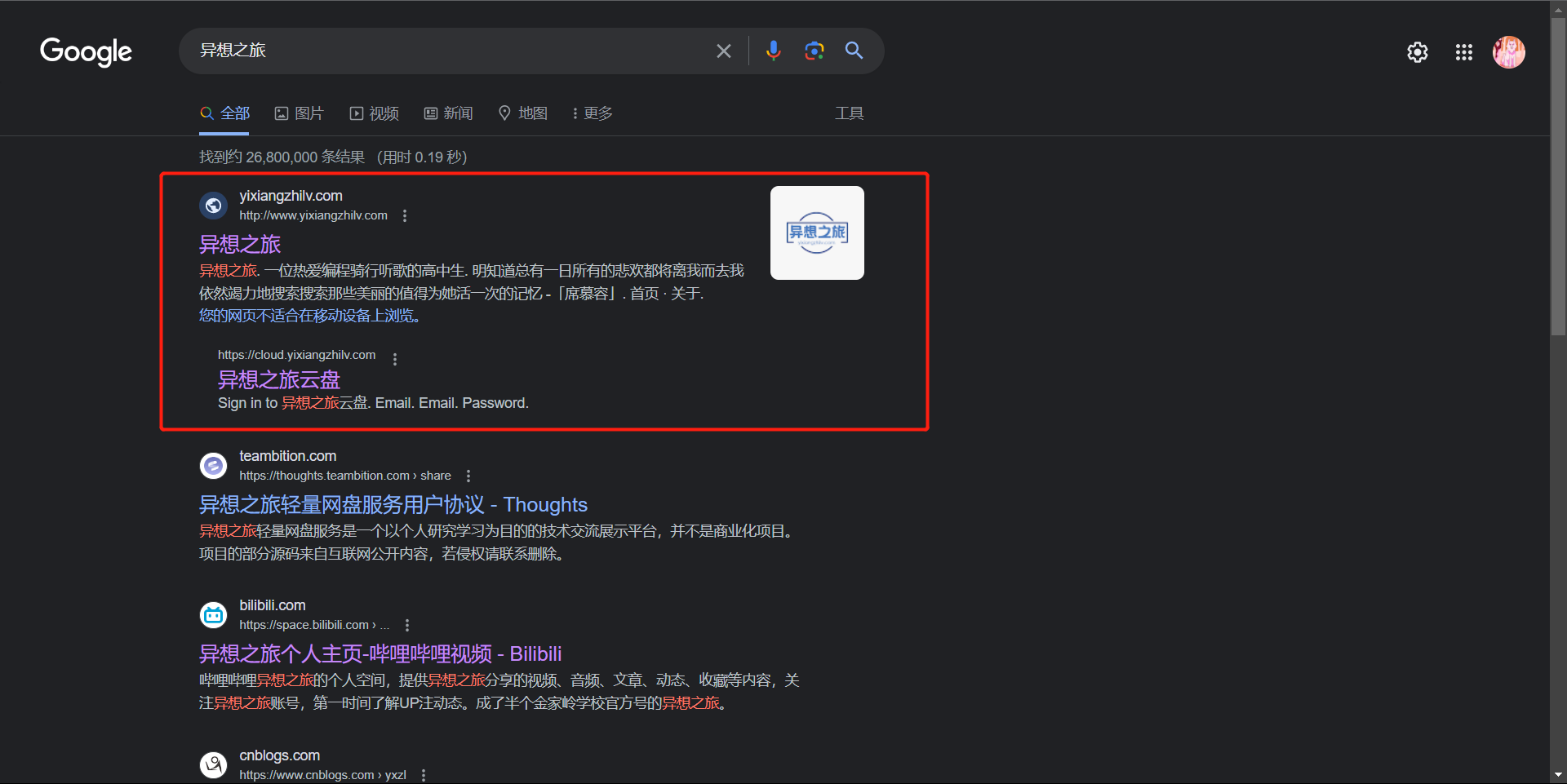Click the yixiangzhilv.com site name
1567x784 pixels.
pos(291,196)
